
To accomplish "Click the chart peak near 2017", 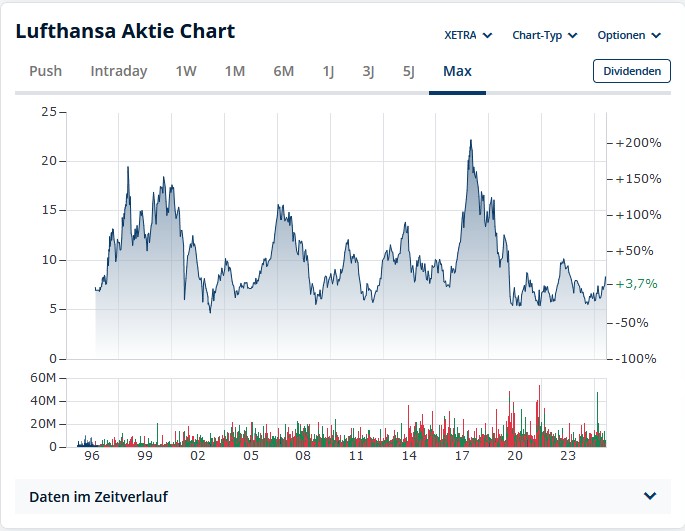I will coord(470,141).
